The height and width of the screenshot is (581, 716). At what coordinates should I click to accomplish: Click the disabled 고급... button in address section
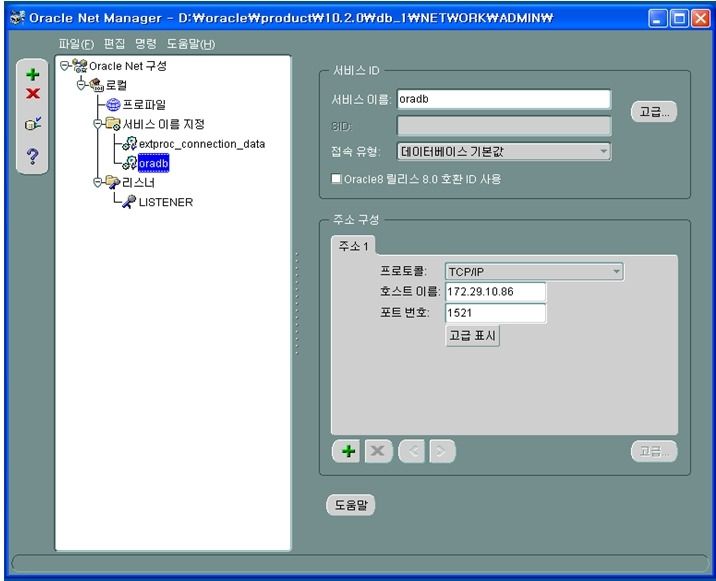(654, 451)
